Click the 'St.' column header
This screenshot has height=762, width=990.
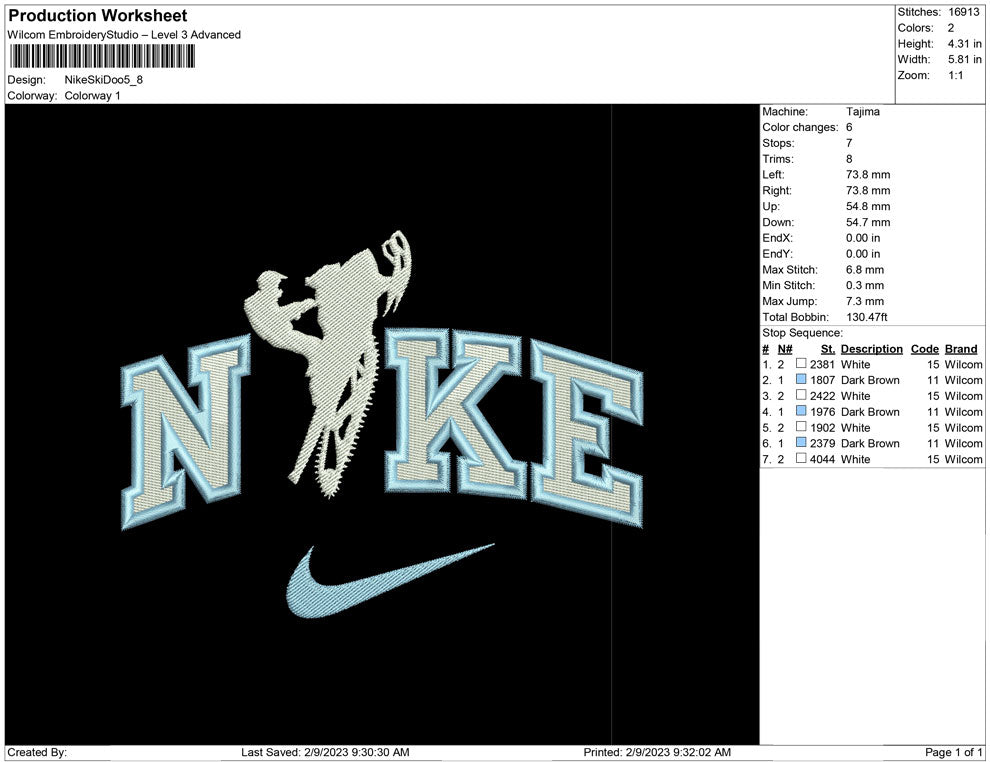[828, 349]
